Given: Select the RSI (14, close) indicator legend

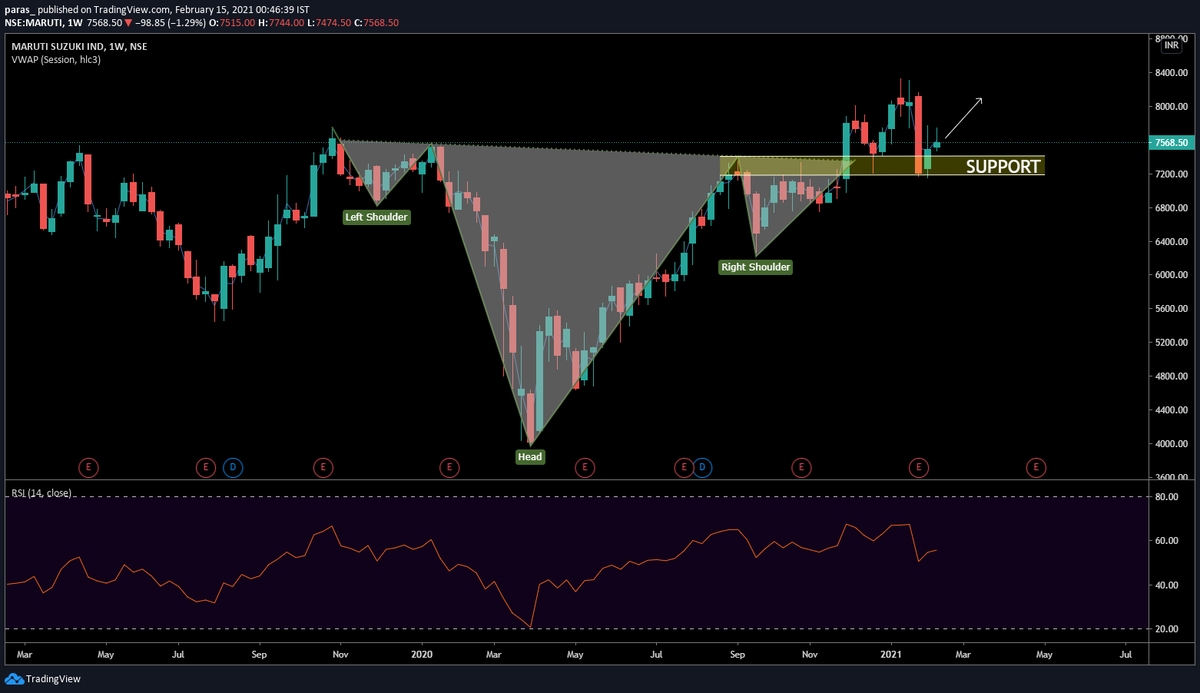Looking at the screenshot, I should click(x=41, y=493).
